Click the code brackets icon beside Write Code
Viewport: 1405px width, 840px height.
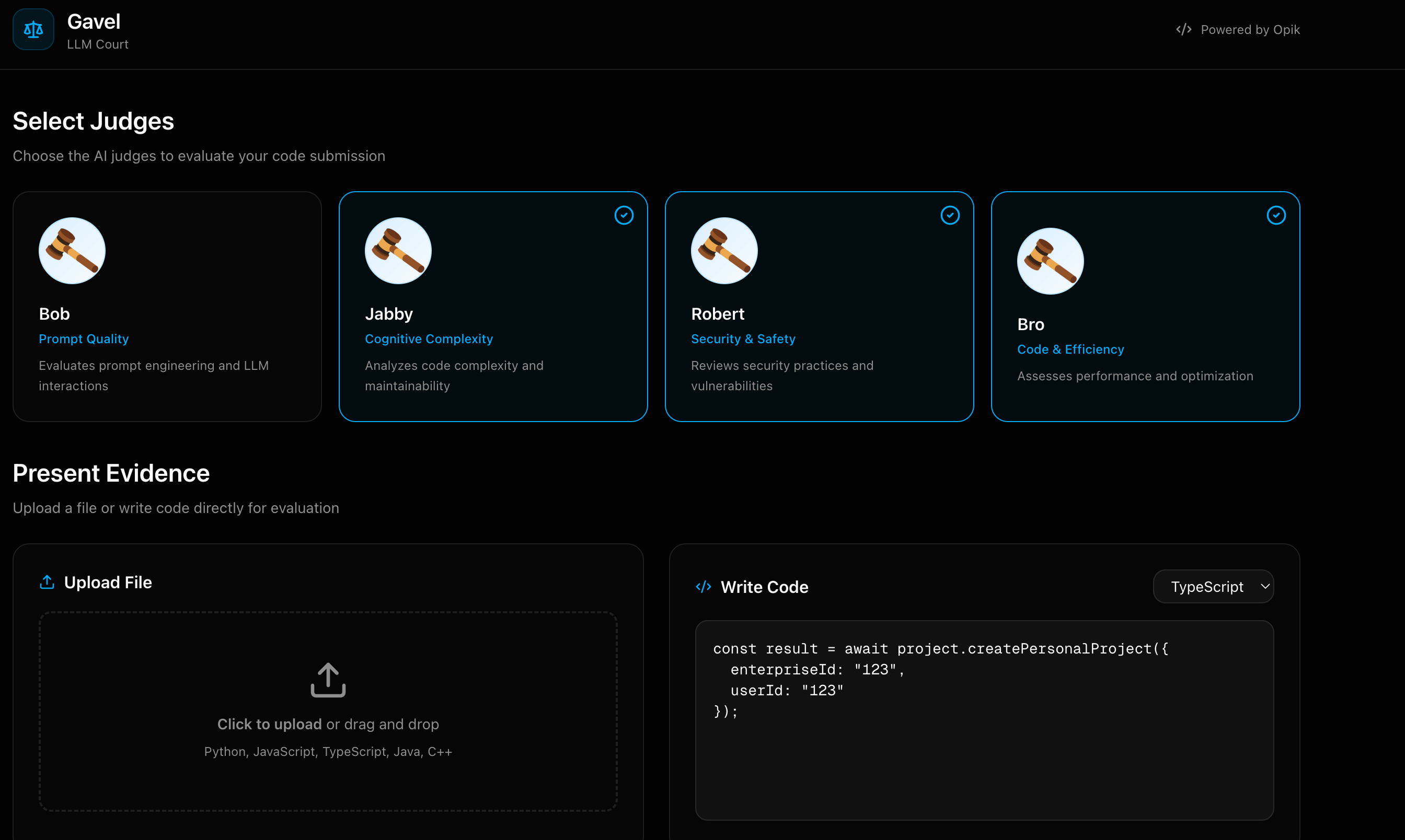tap(704, 587)
